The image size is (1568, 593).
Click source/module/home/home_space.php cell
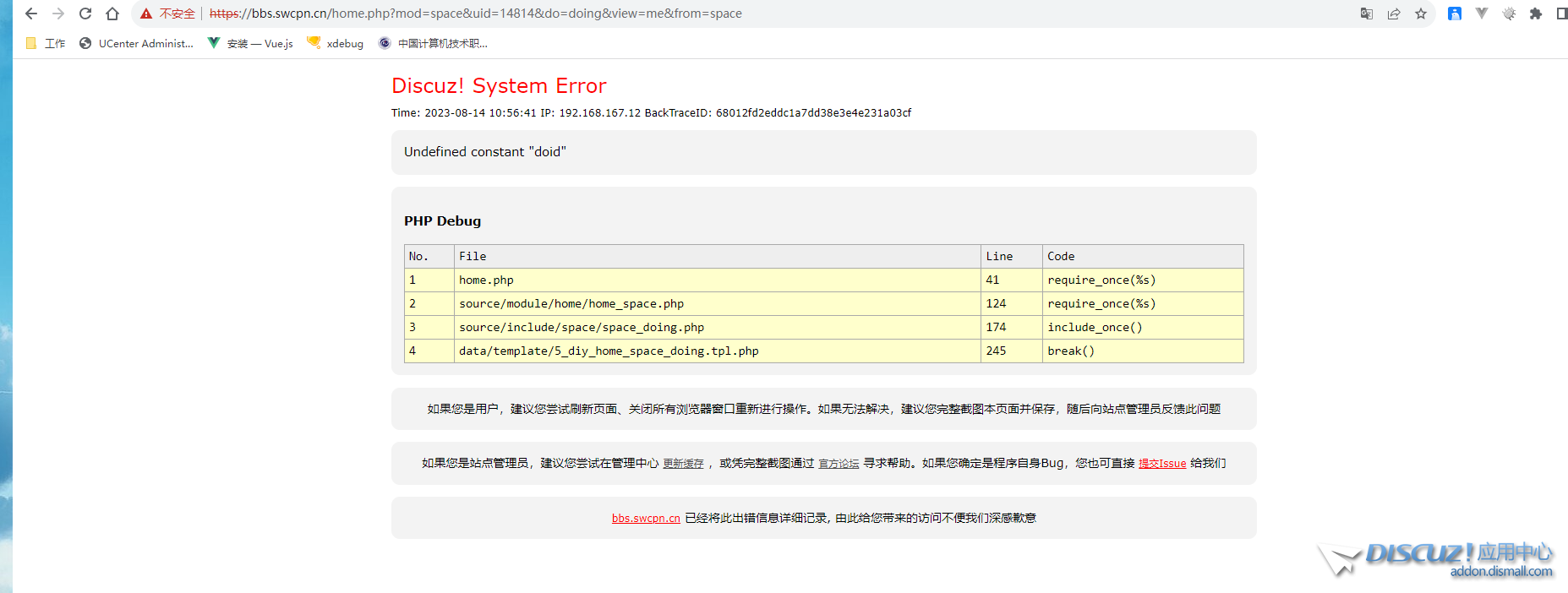pos(717,303)
